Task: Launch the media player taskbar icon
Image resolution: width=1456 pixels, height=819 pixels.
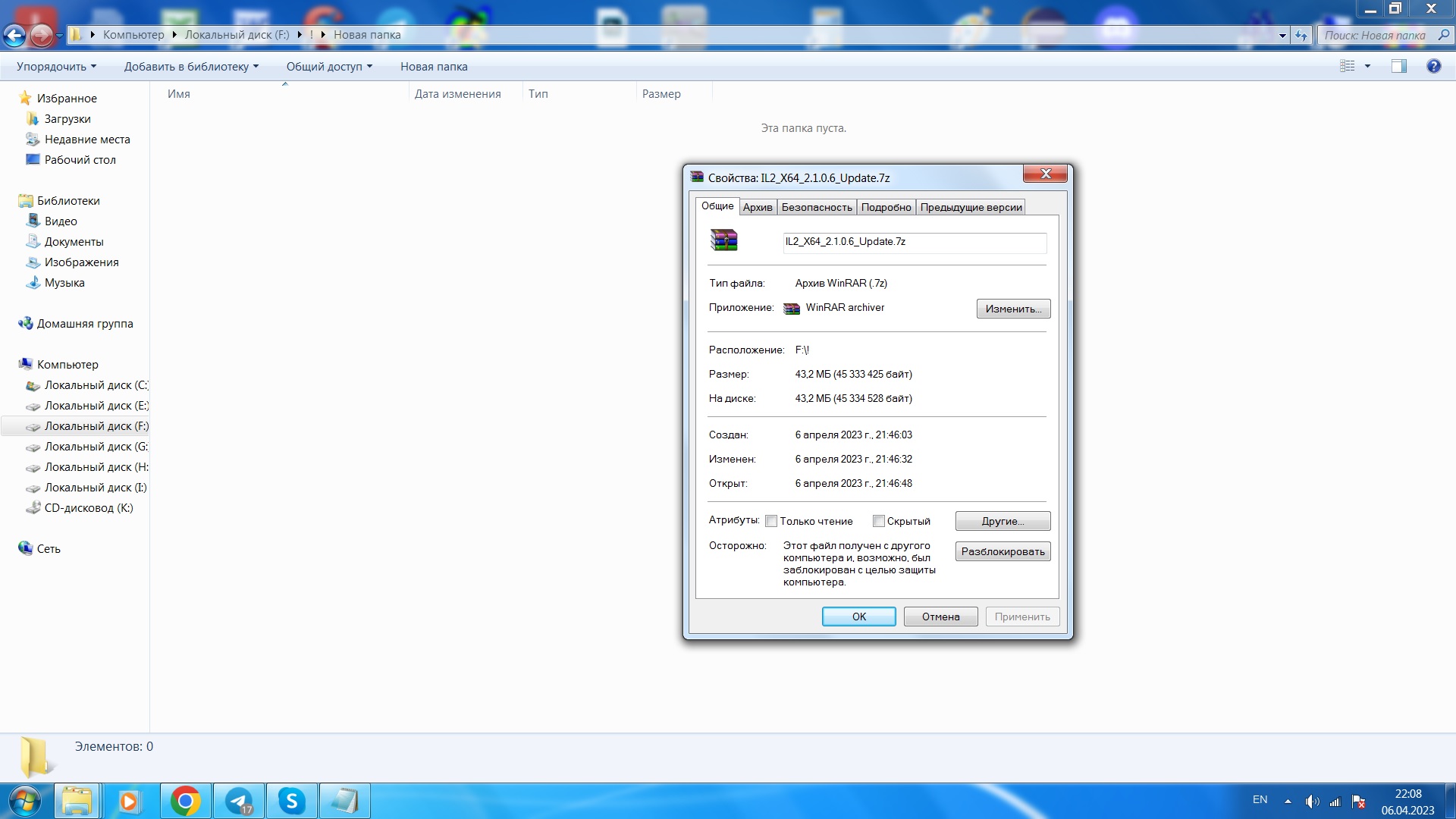Action: coord(129,801)
